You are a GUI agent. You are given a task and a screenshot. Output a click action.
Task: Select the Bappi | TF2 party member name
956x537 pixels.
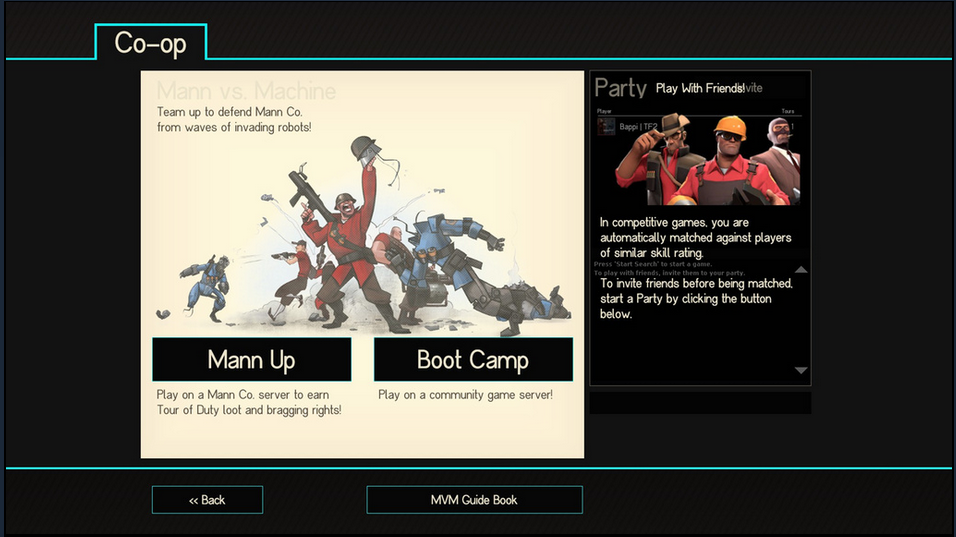pos(638,127)
